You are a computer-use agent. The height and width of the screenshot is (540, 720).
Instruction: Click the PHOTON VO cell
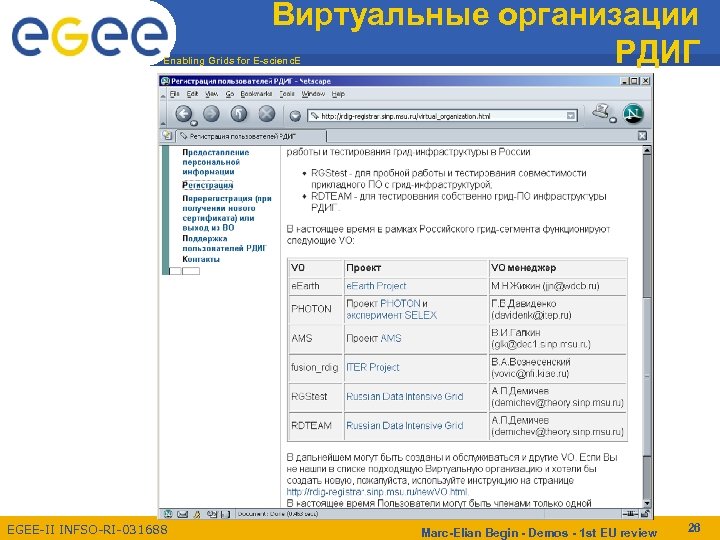[x=315, y=309]
